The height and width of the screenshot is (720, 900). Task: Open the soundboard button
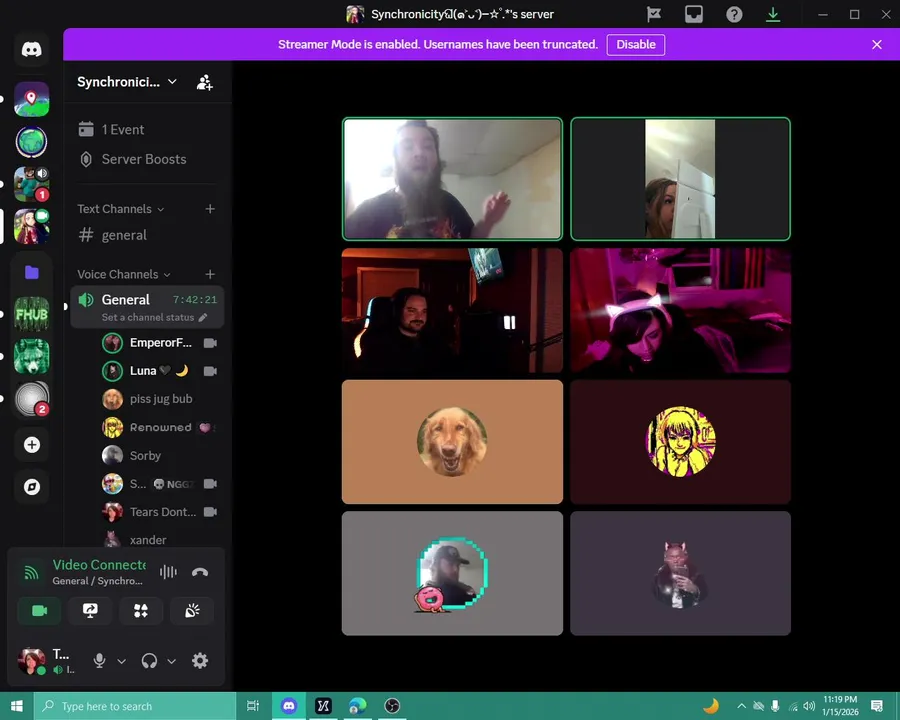pyautogui.click(x=192, y=611)
